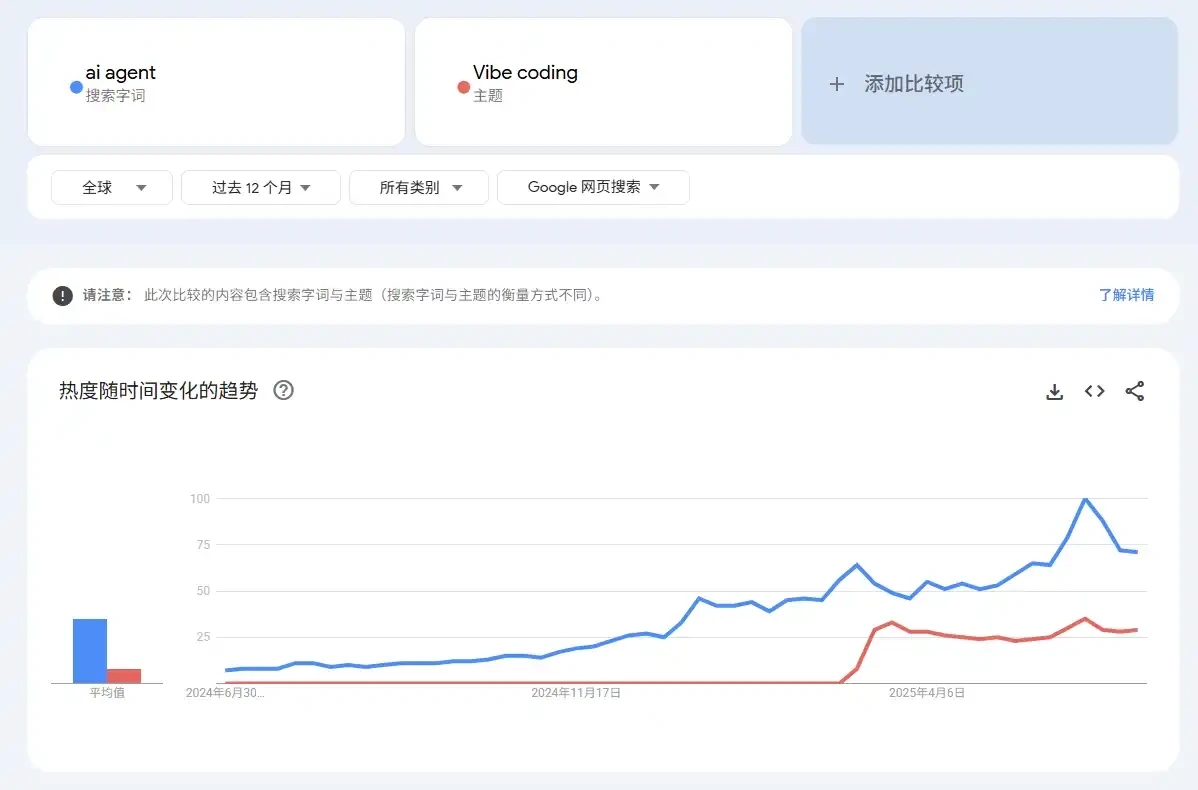Click the share chart icon
This screenshot has height=790, width=1198.
[x=1135, y=392]
